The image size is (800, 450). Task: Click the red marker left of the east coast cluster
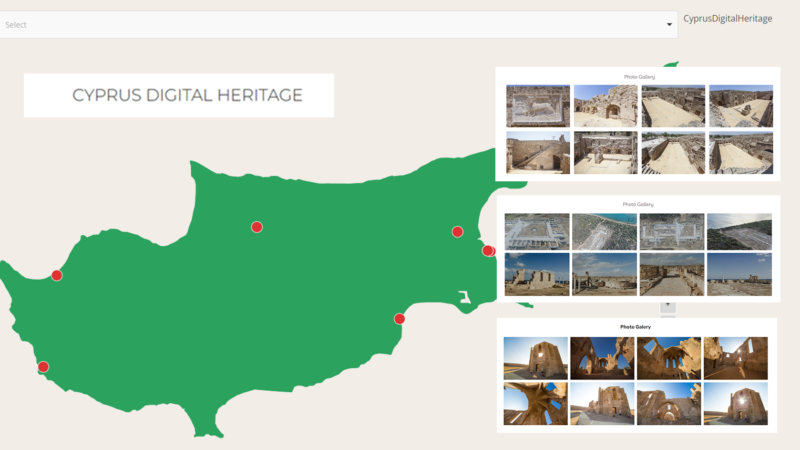coord(457,231)
